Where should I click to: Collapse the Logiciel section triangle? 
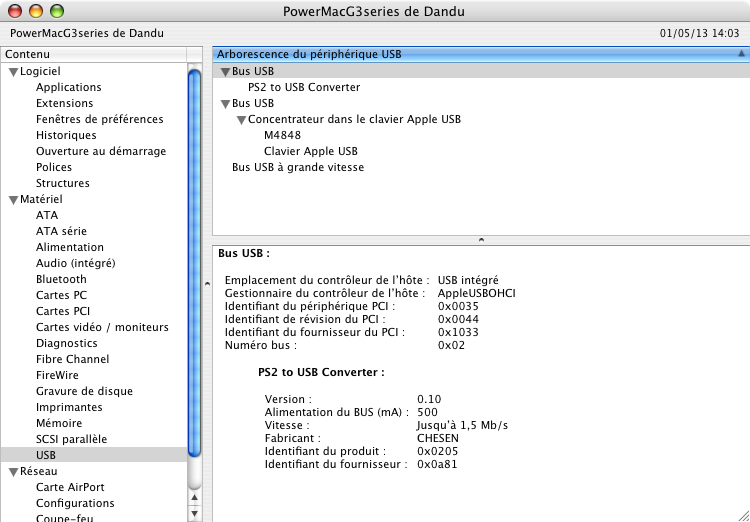(13, 72)
